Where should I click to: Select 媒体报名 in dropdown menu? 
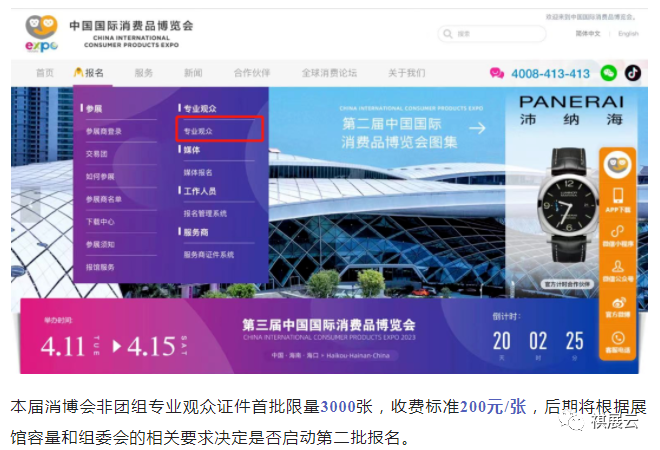[x=198, y=173]
